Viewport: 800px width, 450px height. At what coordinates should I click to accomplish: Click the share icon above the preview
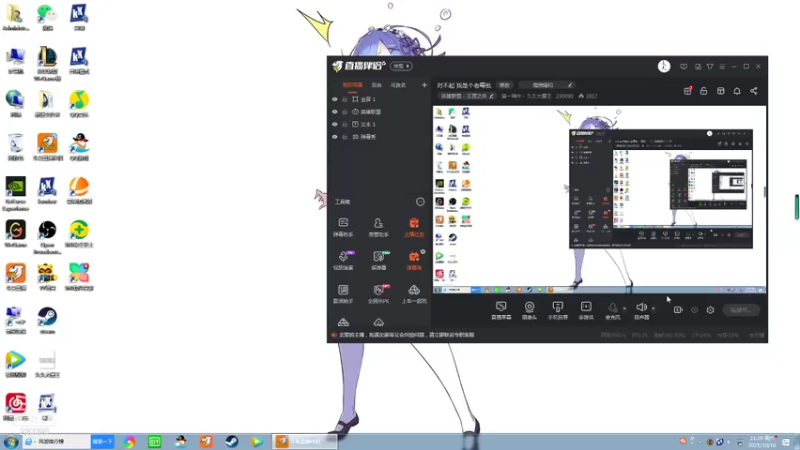(754, 91)
